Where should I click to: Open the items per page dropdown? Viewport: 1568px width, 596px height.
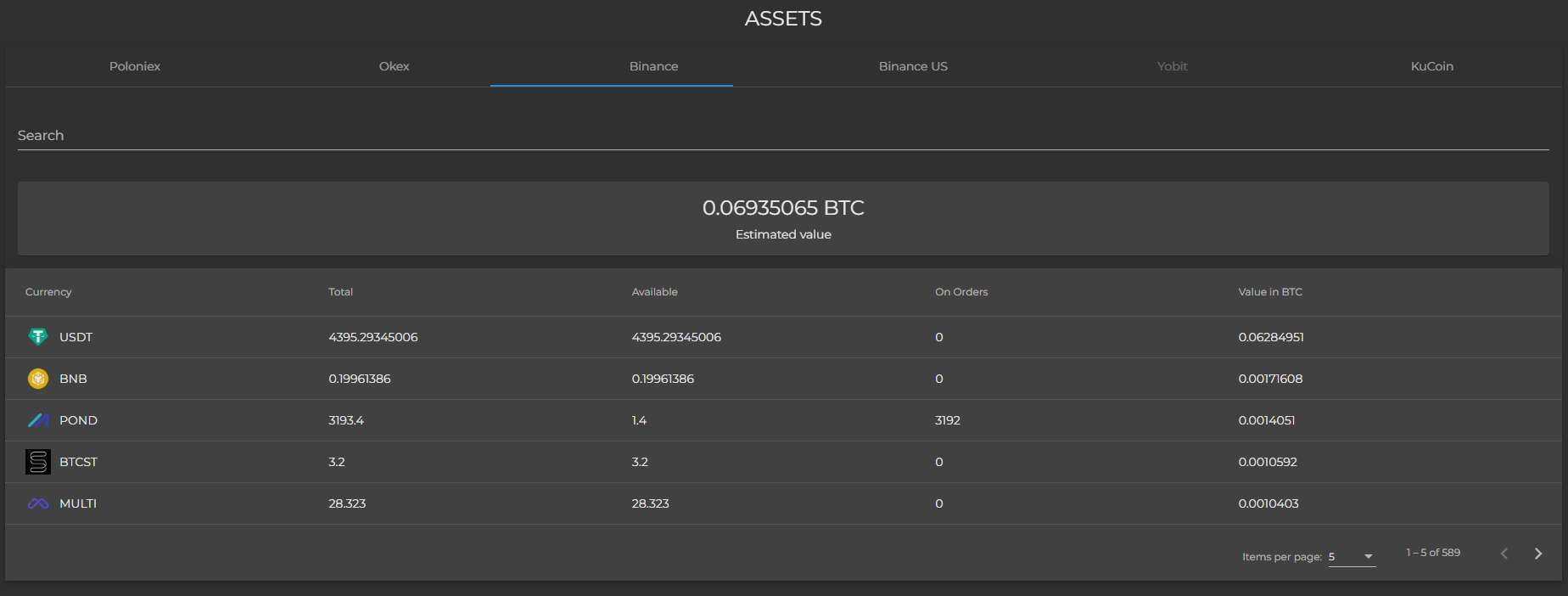[1351, 557]
